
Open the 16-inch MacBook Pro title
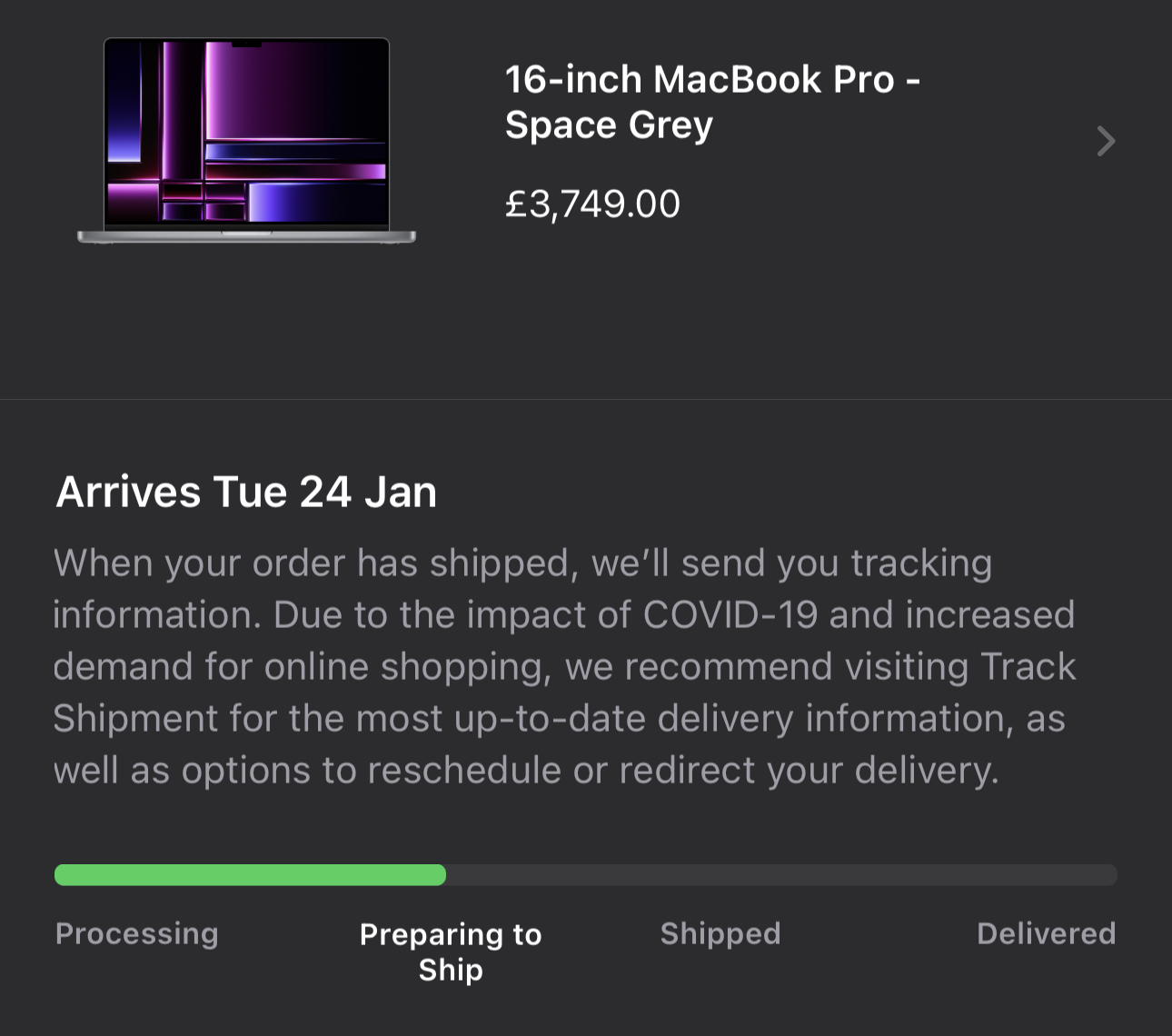click(x=712, y=102)
